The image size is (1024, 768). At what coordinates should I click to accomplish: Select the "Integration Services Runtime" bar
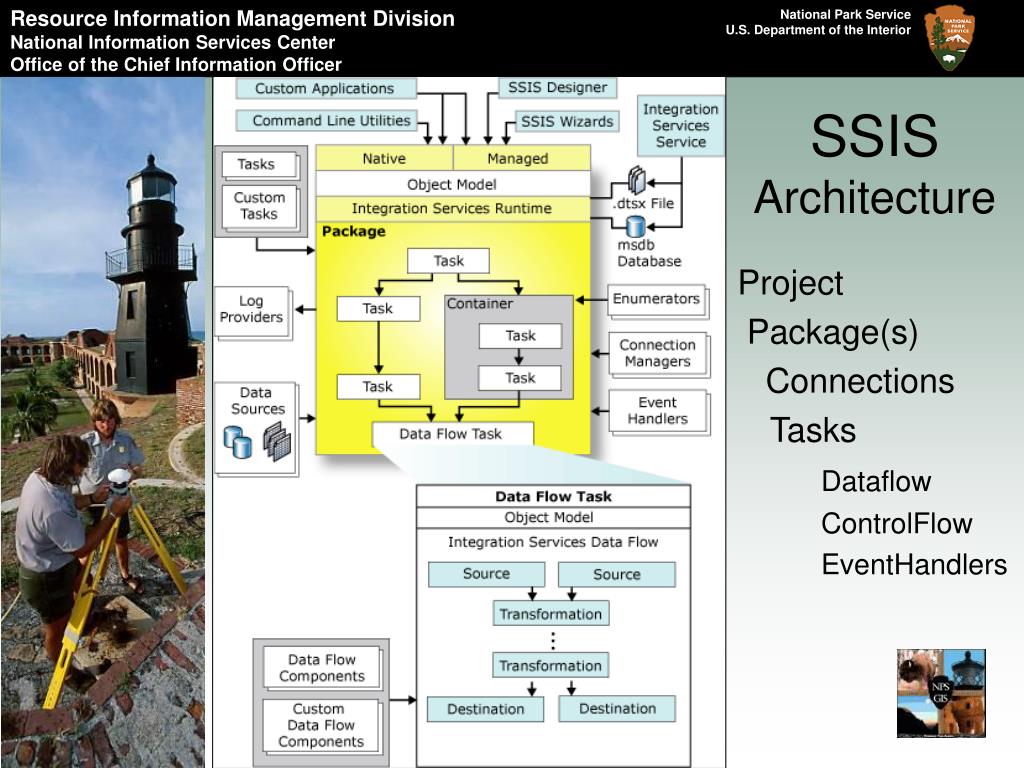pyautogui.click(x=453, y=208)
